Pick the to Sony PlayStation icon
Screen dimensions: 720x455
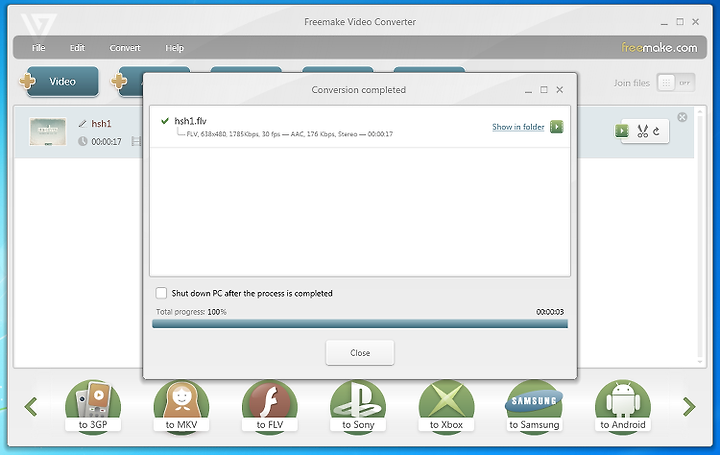358,406
